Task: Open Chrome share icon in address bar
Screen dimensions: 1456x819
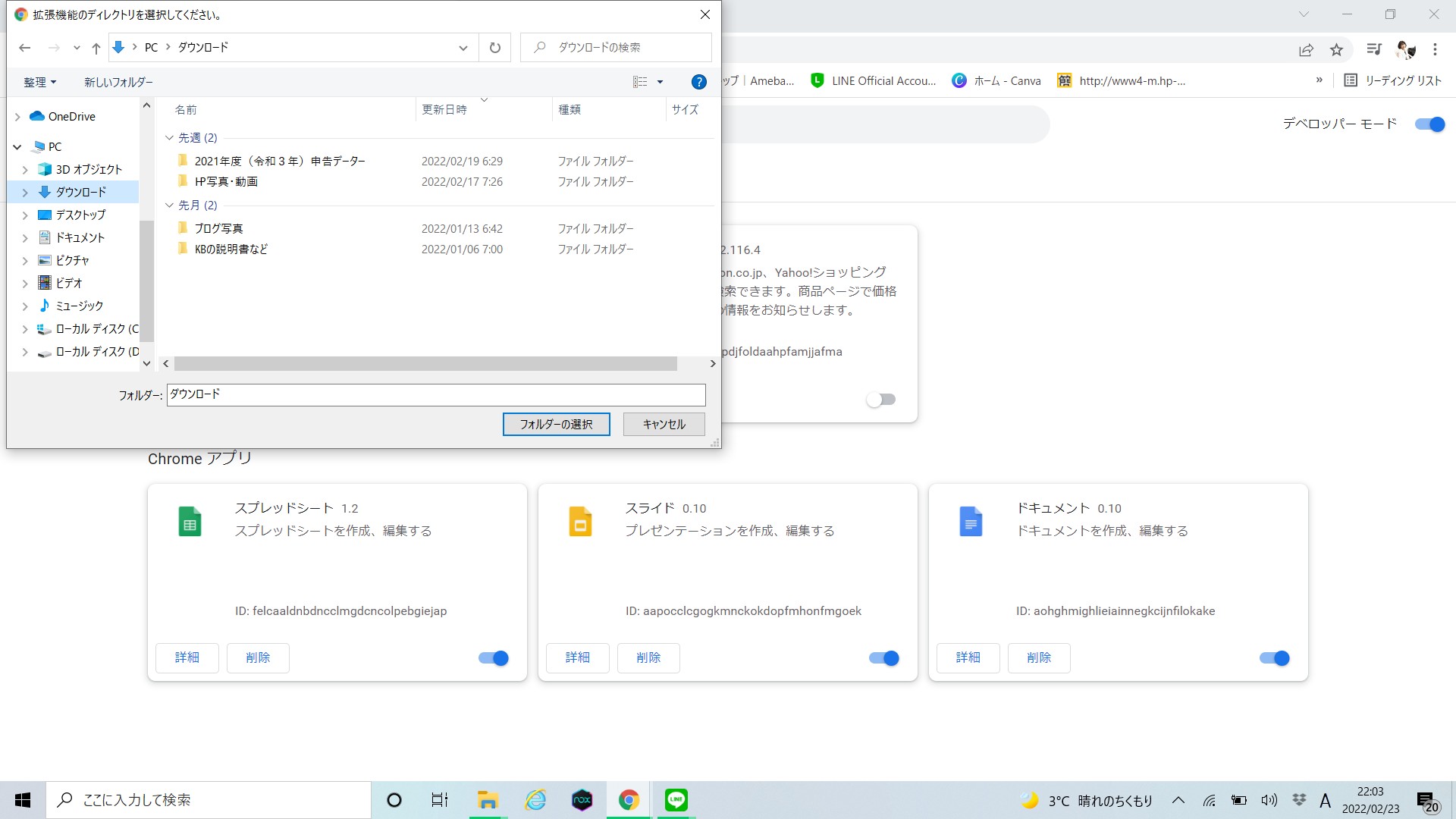Action: (1306, 50)
